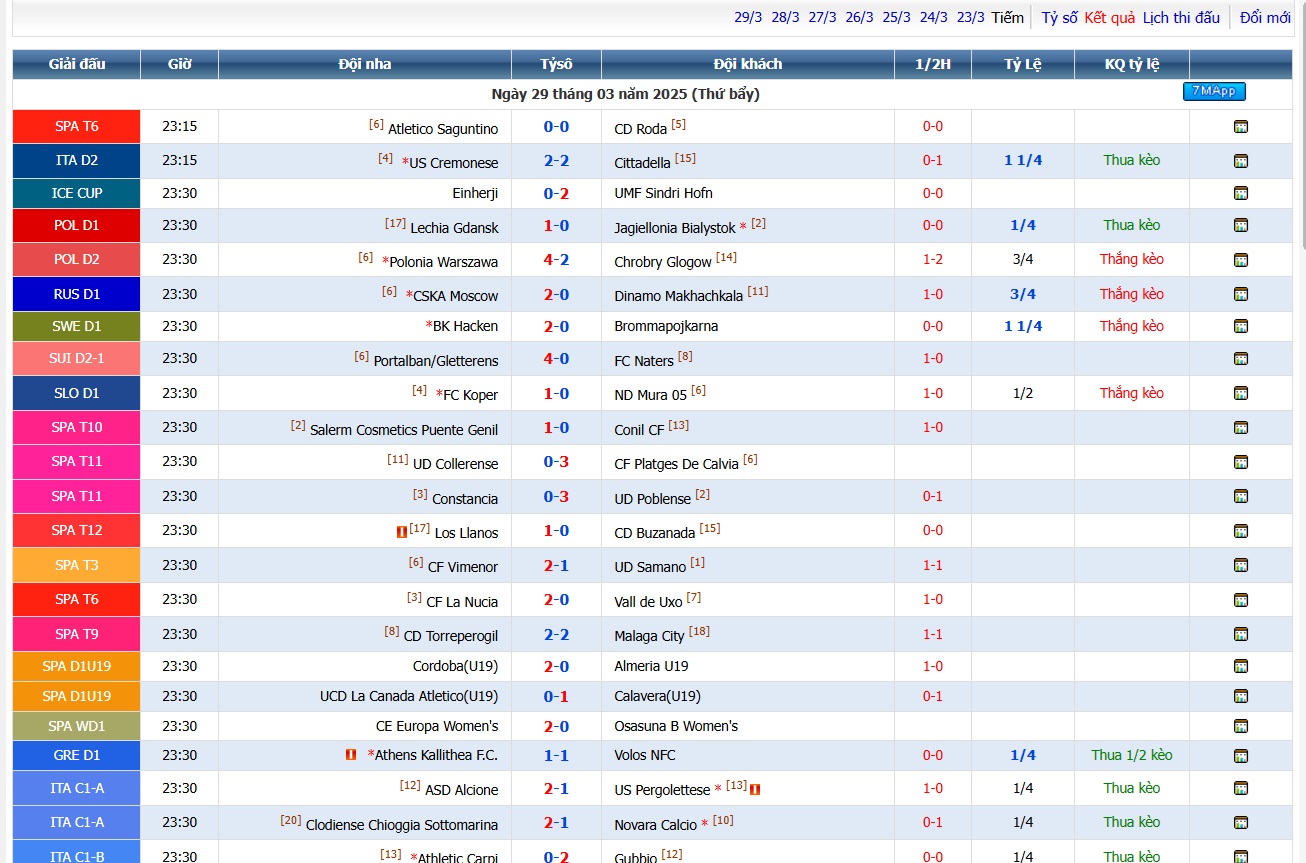Jump to results for 23/3
This screenshot has width=1306, height=863.
click(970, 18)
